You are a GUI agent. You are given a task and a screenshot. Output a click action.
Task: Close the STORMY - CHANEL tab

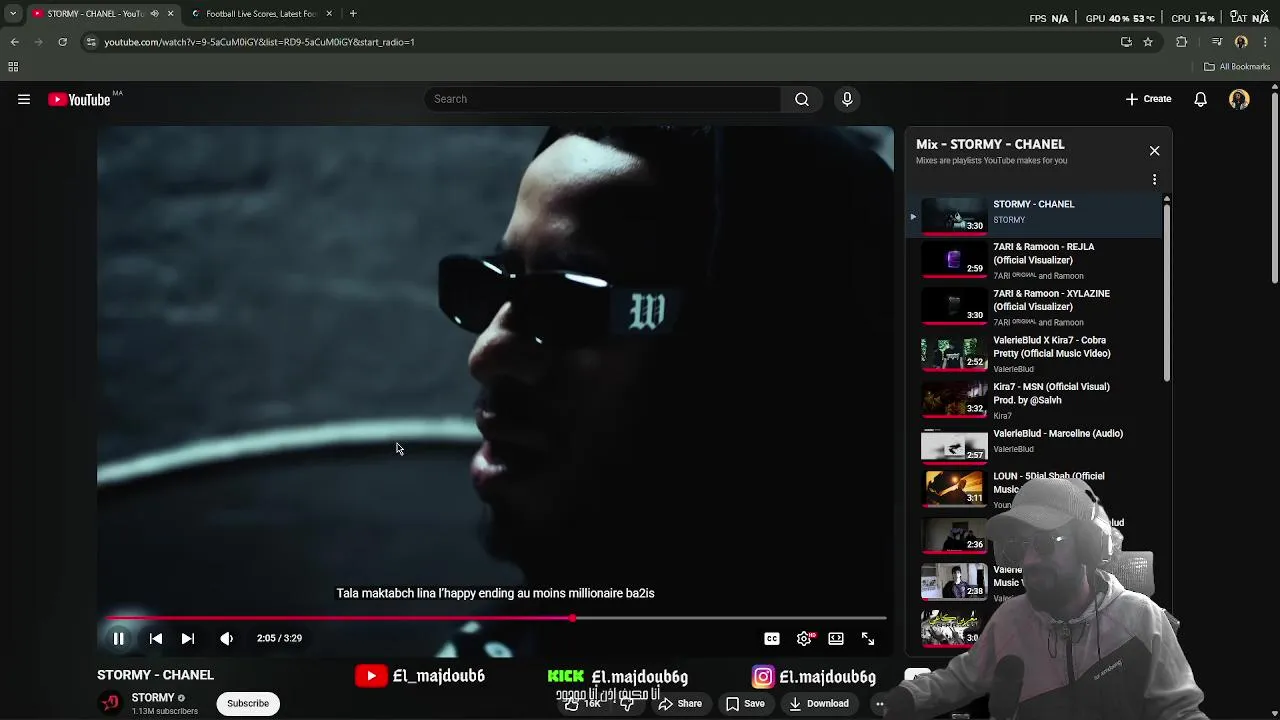point(170,14)
